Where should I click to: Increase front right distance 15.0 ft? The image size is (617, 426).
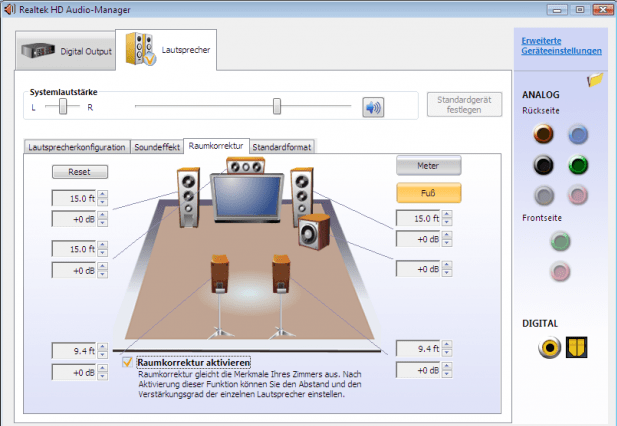coord(447,214)
